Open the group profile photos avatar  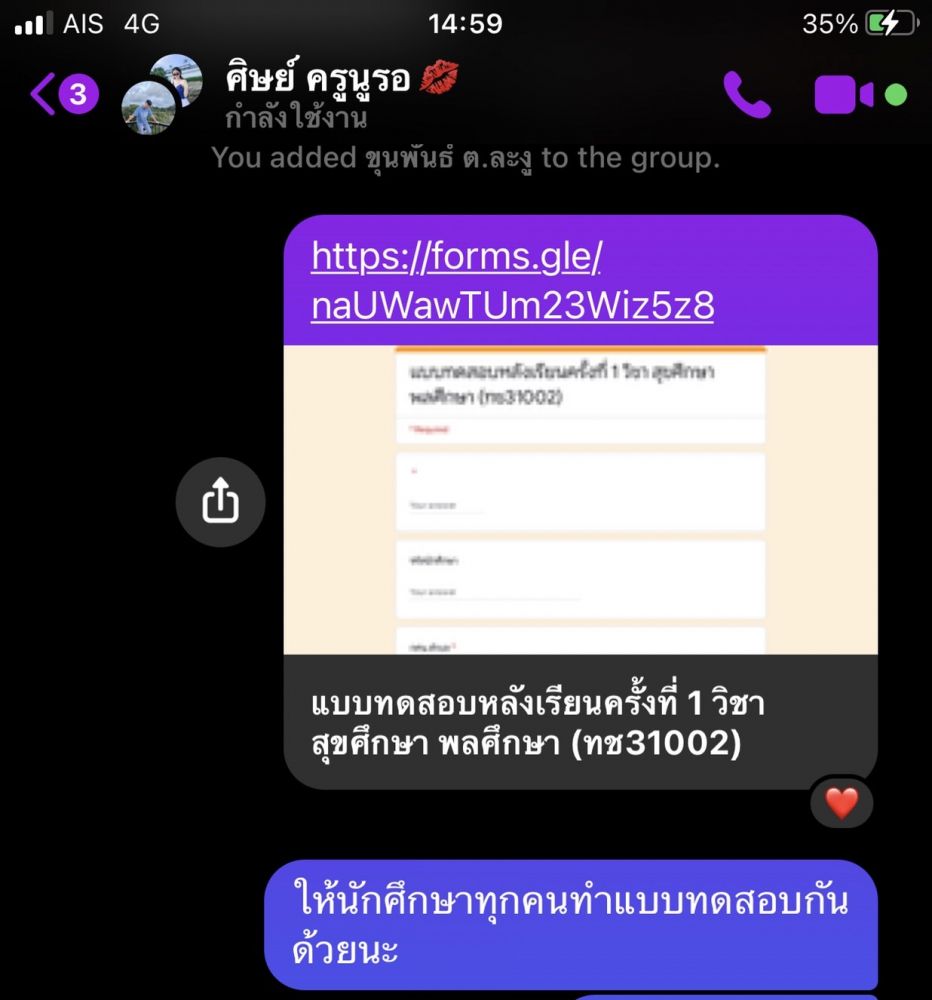[162, 94]
